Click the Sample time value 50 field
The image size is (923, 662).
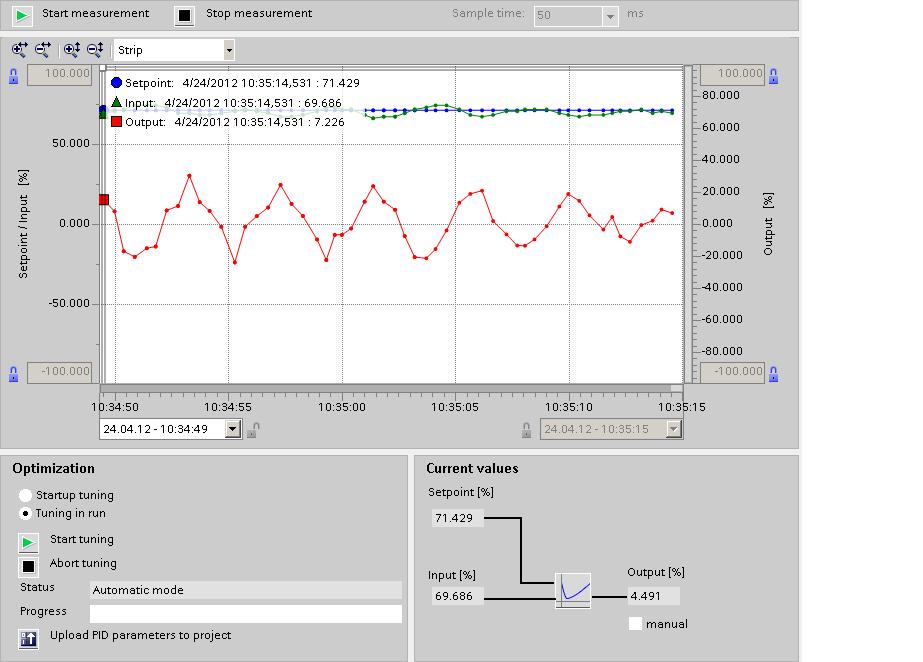(x=569, y=16)
